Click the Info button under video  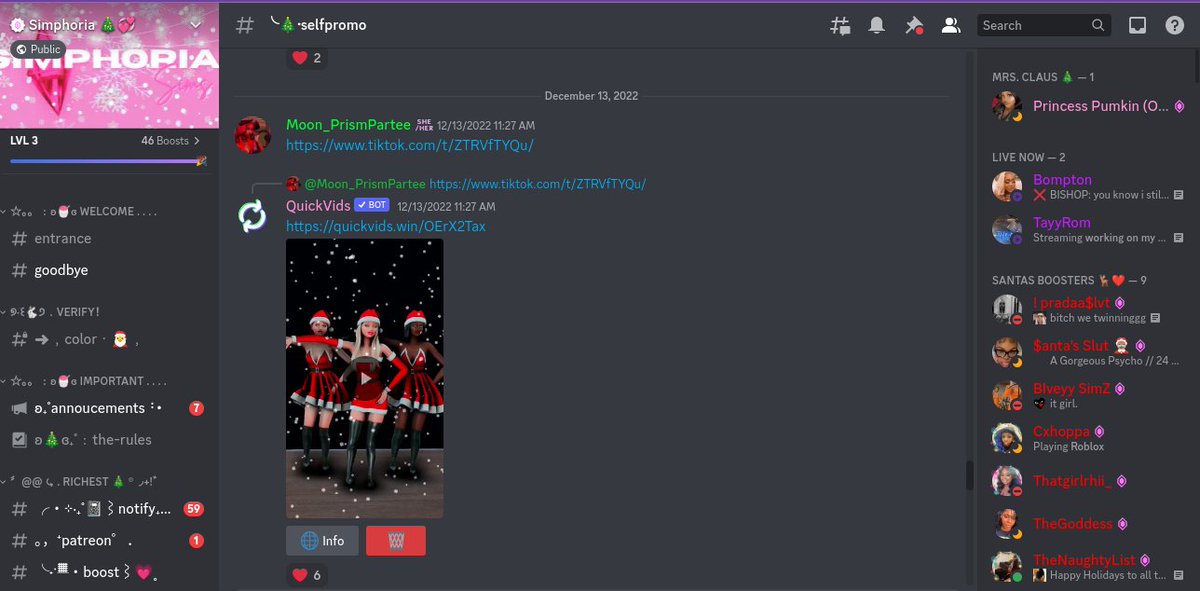pos(322,541)
